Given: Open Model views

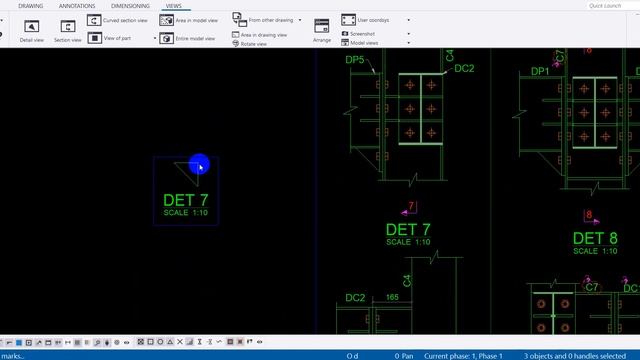Looking at the screenshot, I should (360, 43).
